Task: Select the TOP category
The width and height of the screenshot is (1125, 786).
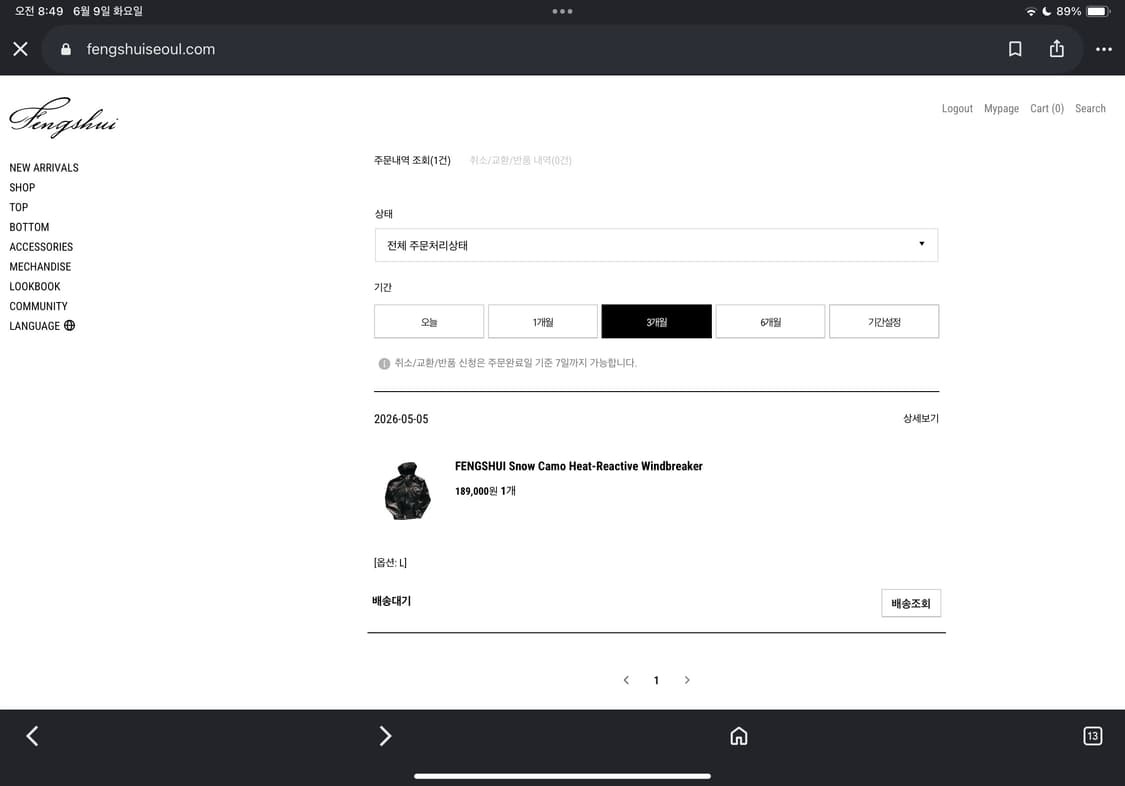Action: (19, 207)
